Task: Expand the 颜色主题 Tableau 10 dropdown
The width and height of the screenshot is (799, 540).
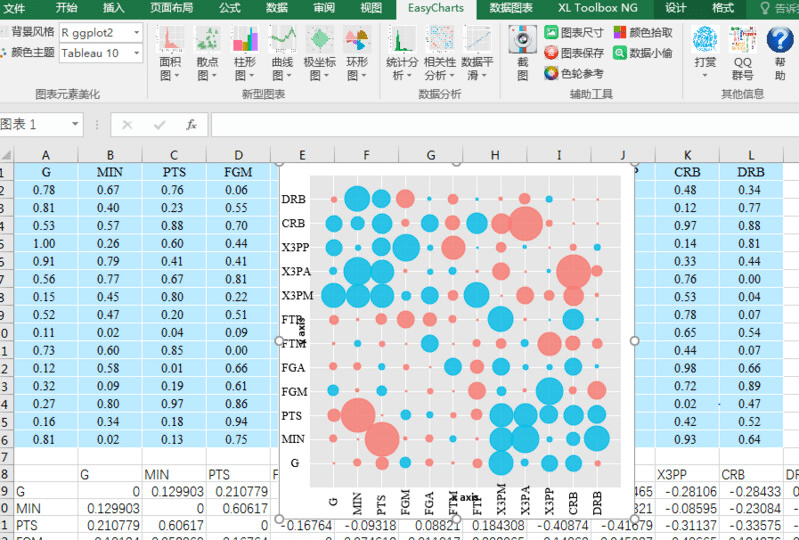Action: point(137,53)
